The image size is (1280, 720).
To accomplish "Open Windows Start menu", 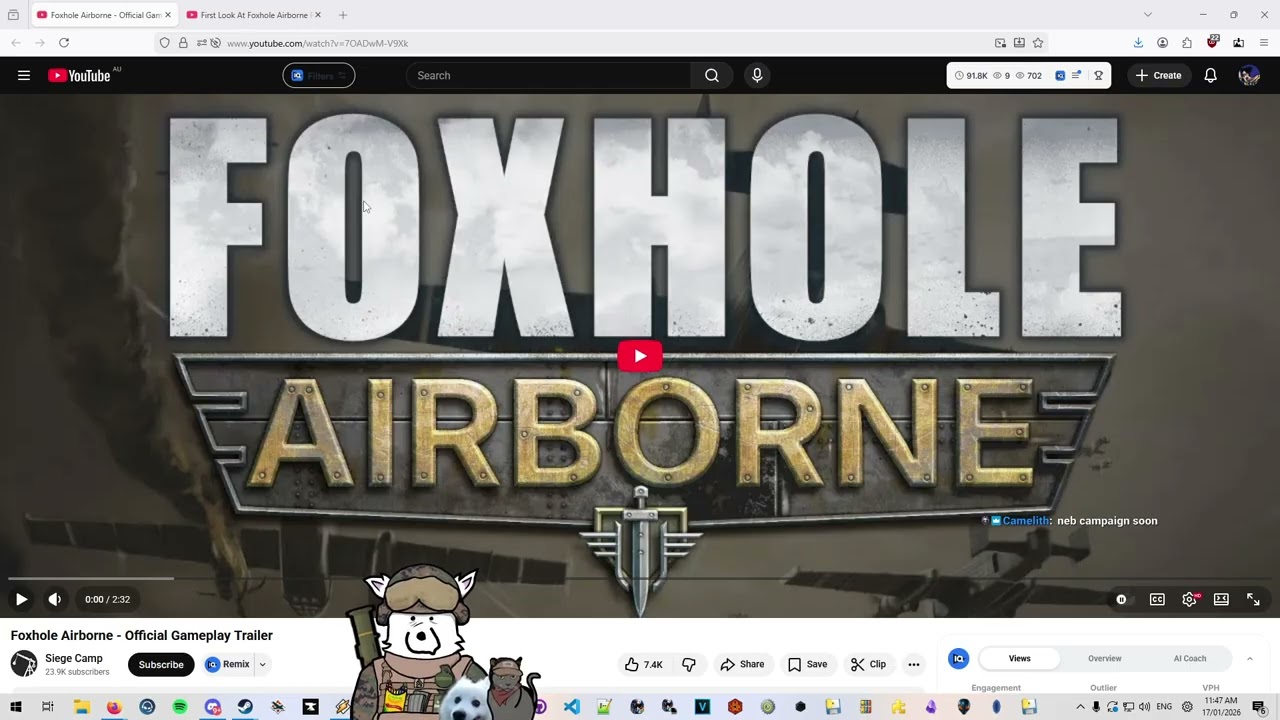I will (16, 707).
